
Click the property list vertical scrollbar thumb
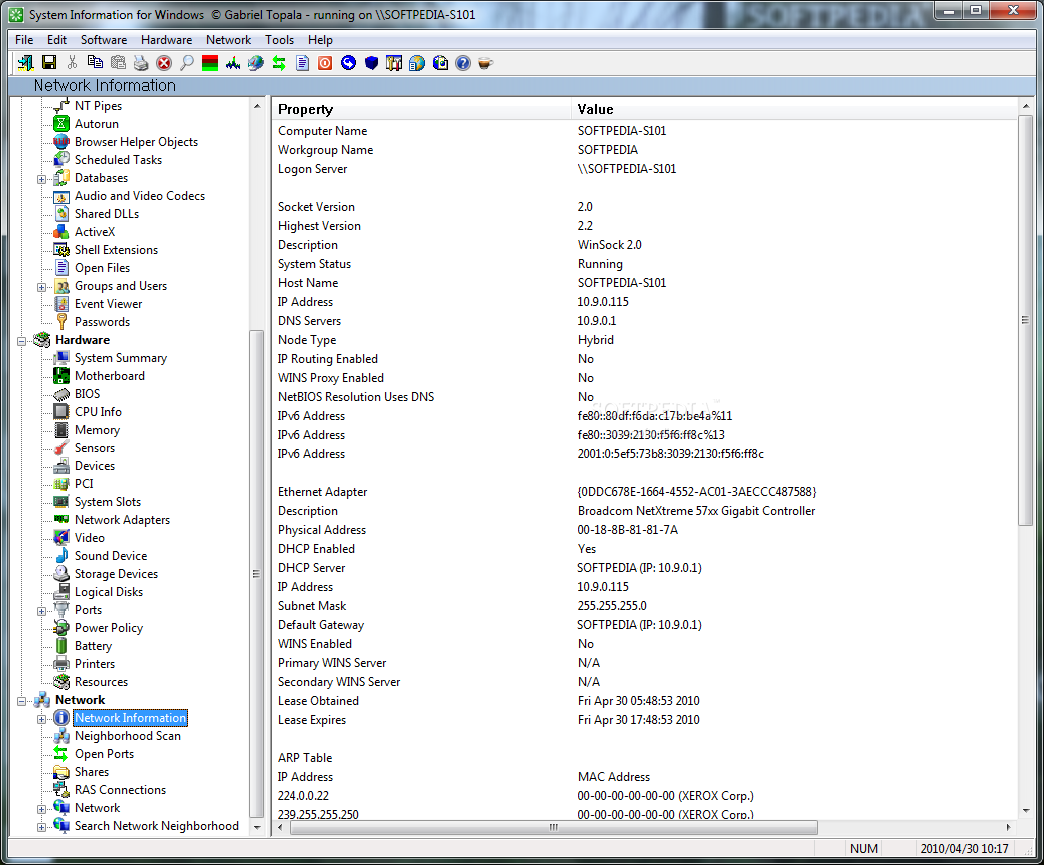1025,320
